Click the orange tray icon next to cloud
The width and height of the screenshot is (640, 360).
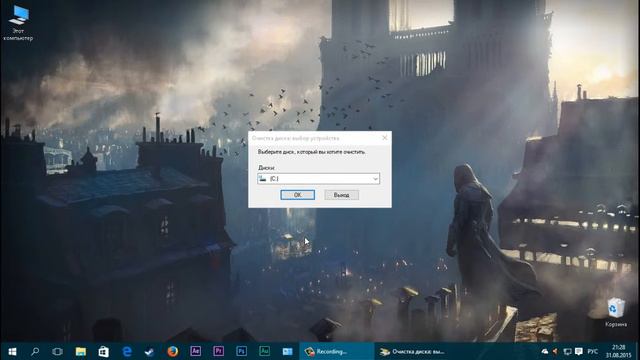pos(555,351)
